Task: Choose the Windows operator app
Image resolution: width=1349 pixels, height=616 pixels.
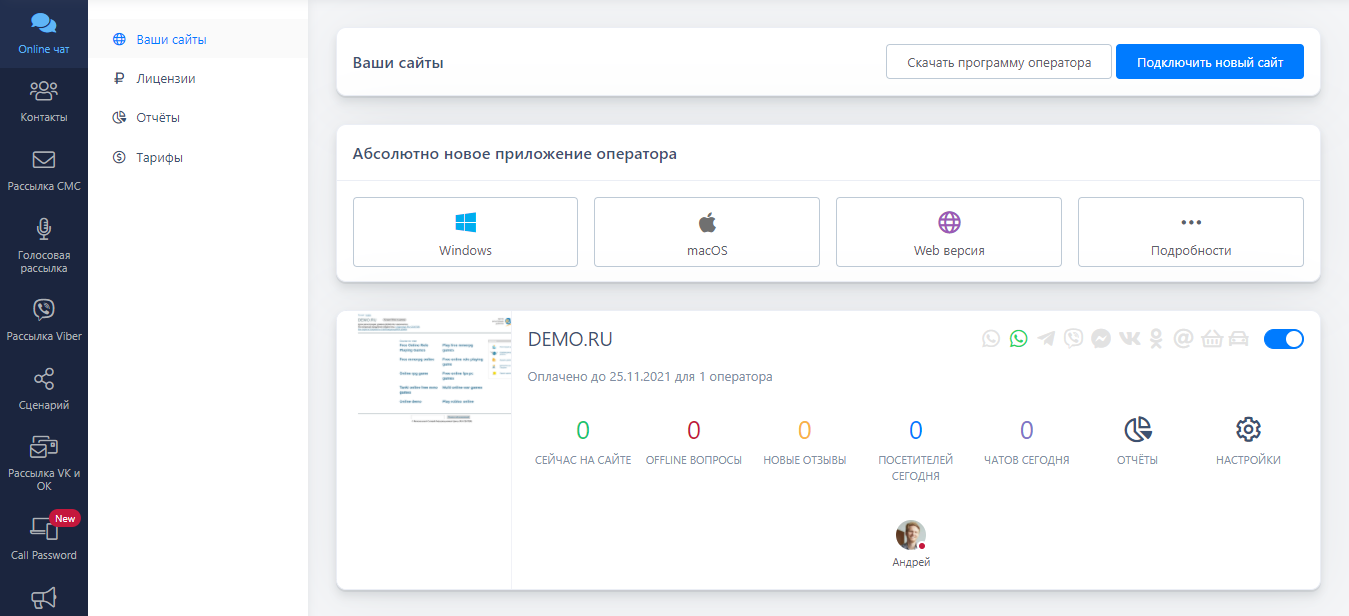Action: point(465,232)
